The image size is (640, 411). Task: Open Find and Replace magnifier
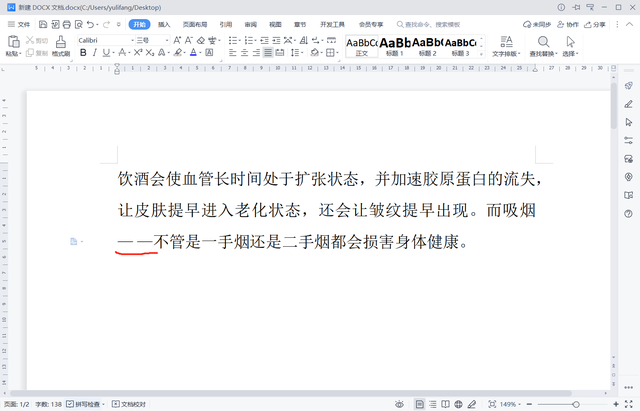tap(543, 42)
